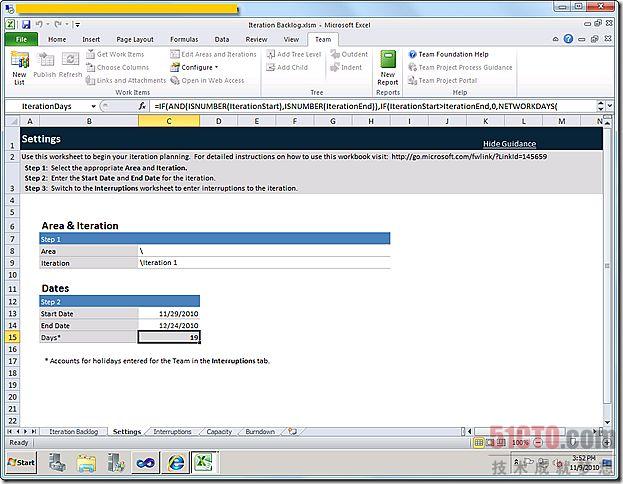Open the File tab

coord(21,39)
